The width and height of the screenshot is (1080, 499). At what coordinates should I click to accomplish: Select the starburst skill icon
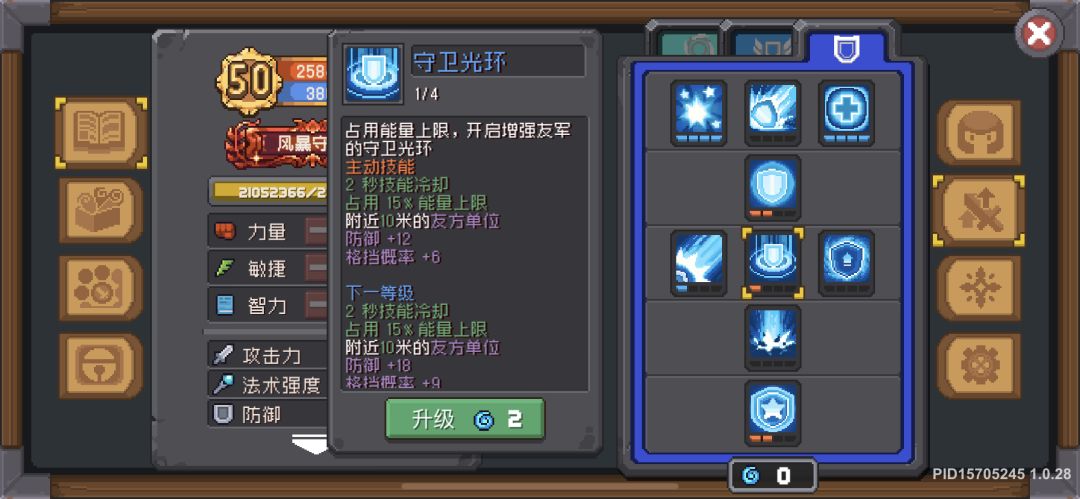point(698,113)
